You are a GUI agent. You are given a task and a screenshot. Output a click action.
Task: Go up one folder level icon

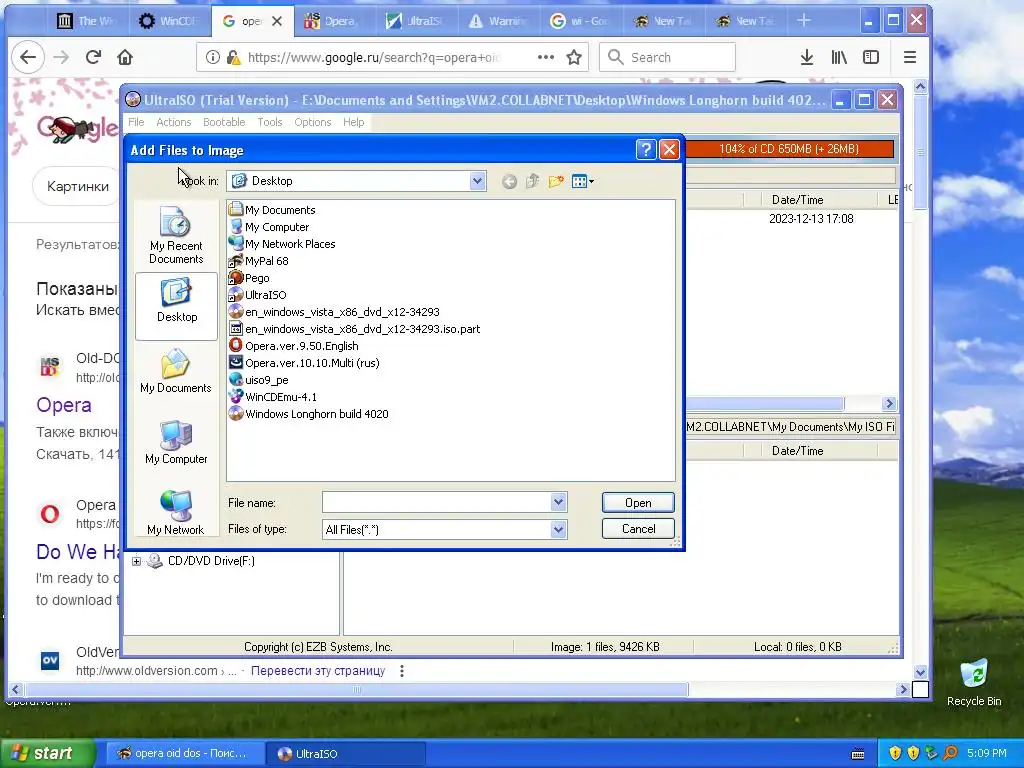click(532, 182)
